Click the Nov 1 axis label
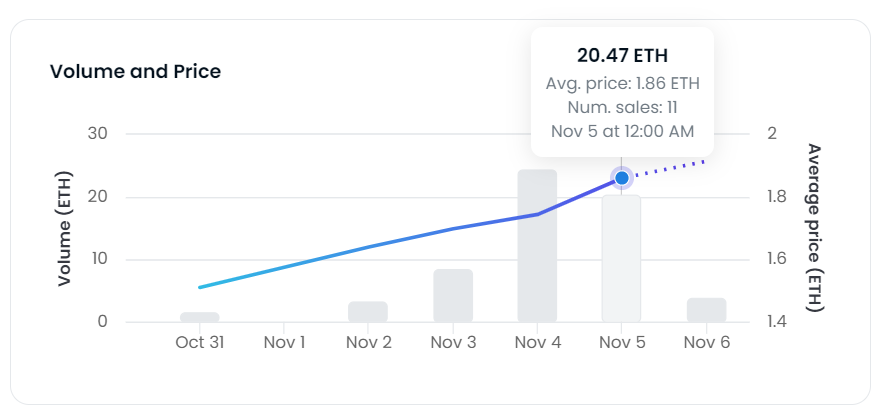Image resolution: width=880 pixels, height=420 pixels. point(284,343)
